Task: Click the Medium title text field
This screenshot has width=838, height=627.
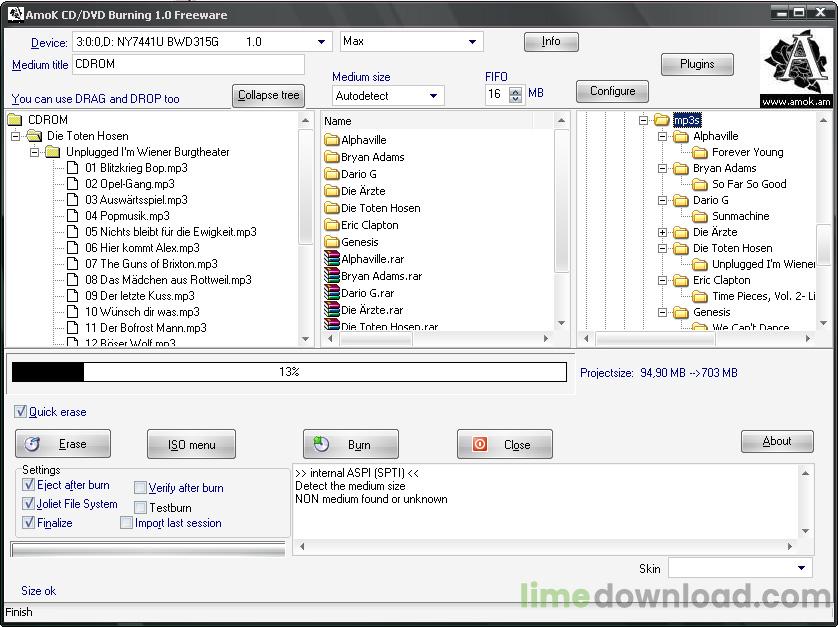Action: coord(188,65)
